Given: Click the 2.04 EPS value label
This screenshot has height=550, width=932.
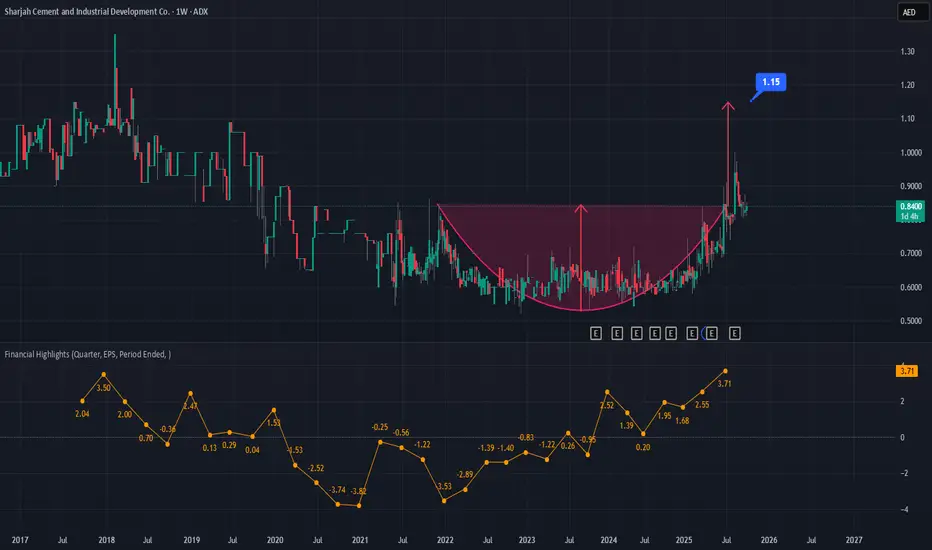Looking at the screenshot, I should (82, 414).
